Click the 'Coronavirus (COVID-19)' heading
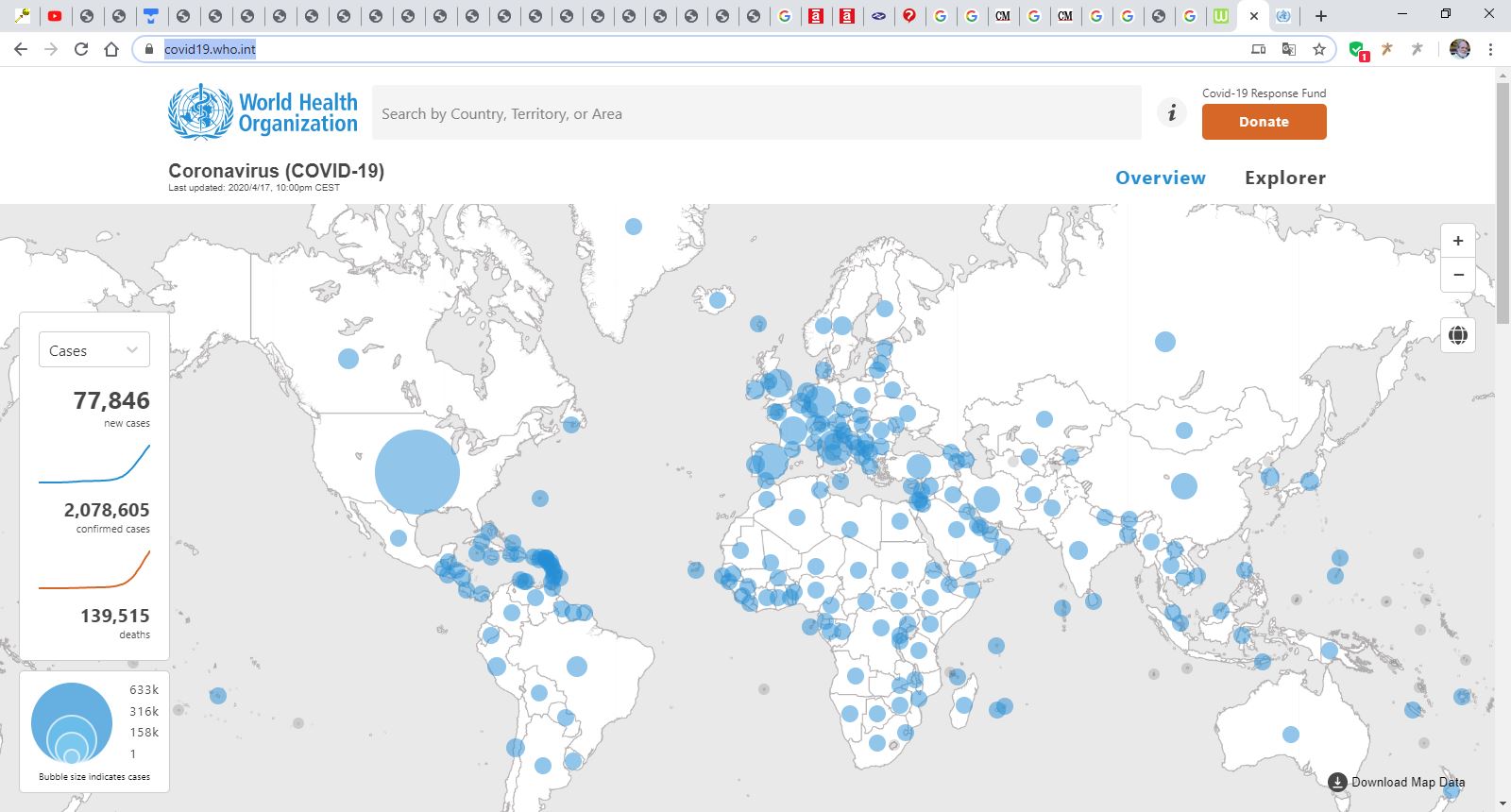Image resolution: width=1511 pixels, height=812 pixels. 276,171
